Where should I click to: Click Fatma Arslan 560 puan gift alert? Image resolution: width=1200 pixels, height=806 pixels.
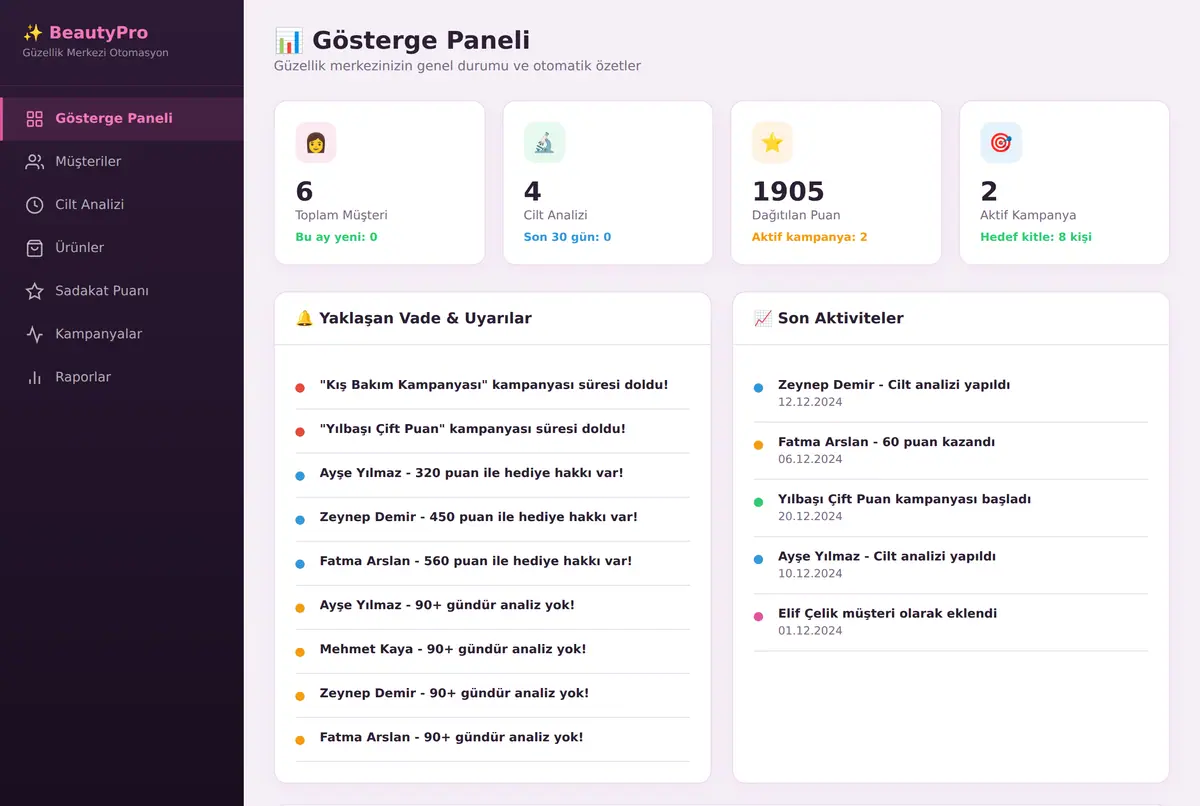click(493, 563)
